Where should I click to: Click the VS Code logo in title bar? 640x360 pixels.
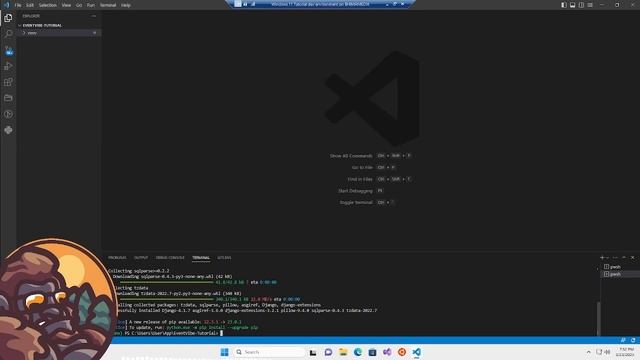coord(6,5)
